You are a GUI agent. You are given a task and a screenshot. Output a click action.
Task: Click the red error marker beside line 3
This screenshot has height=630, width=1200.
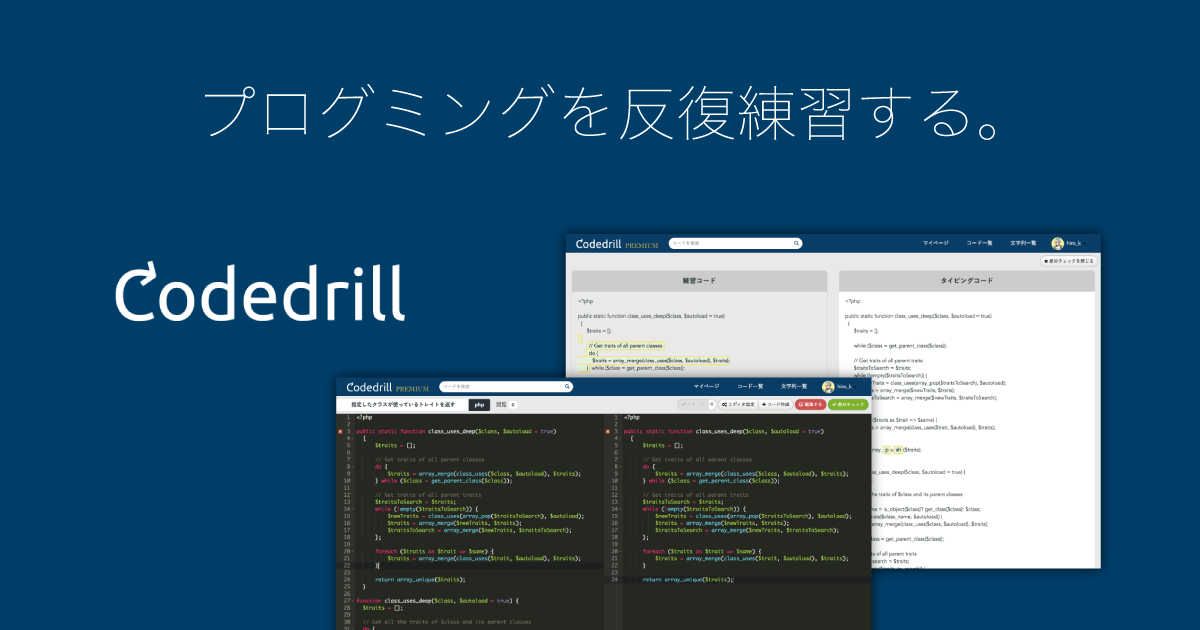(340, 431)
